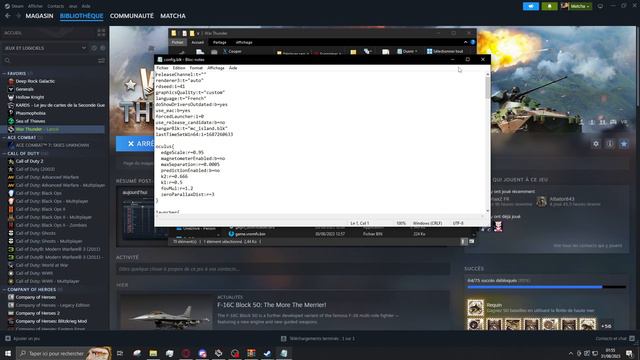Open Notepad Format menu
Screen dimensions: 640x360
[x=196, y=68]
